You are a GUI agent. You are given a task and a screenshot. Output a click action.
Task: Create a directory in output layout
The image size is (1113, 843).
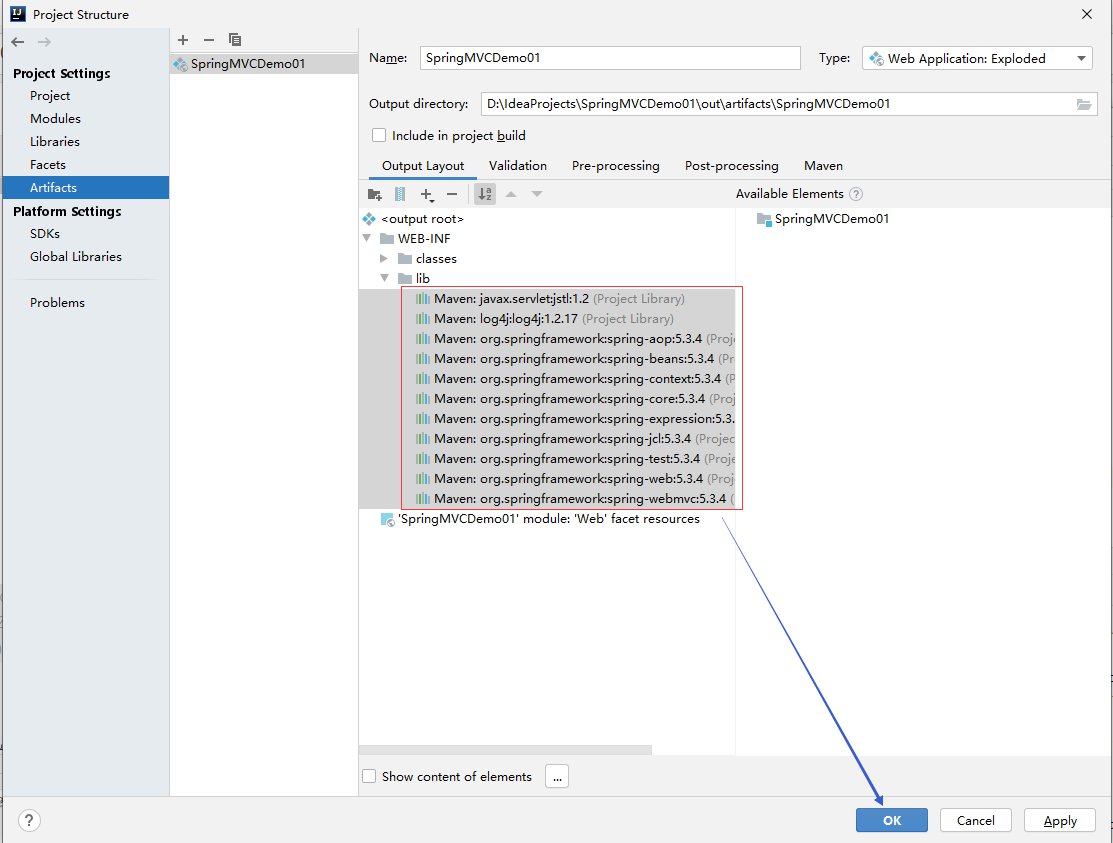point(375,194)
